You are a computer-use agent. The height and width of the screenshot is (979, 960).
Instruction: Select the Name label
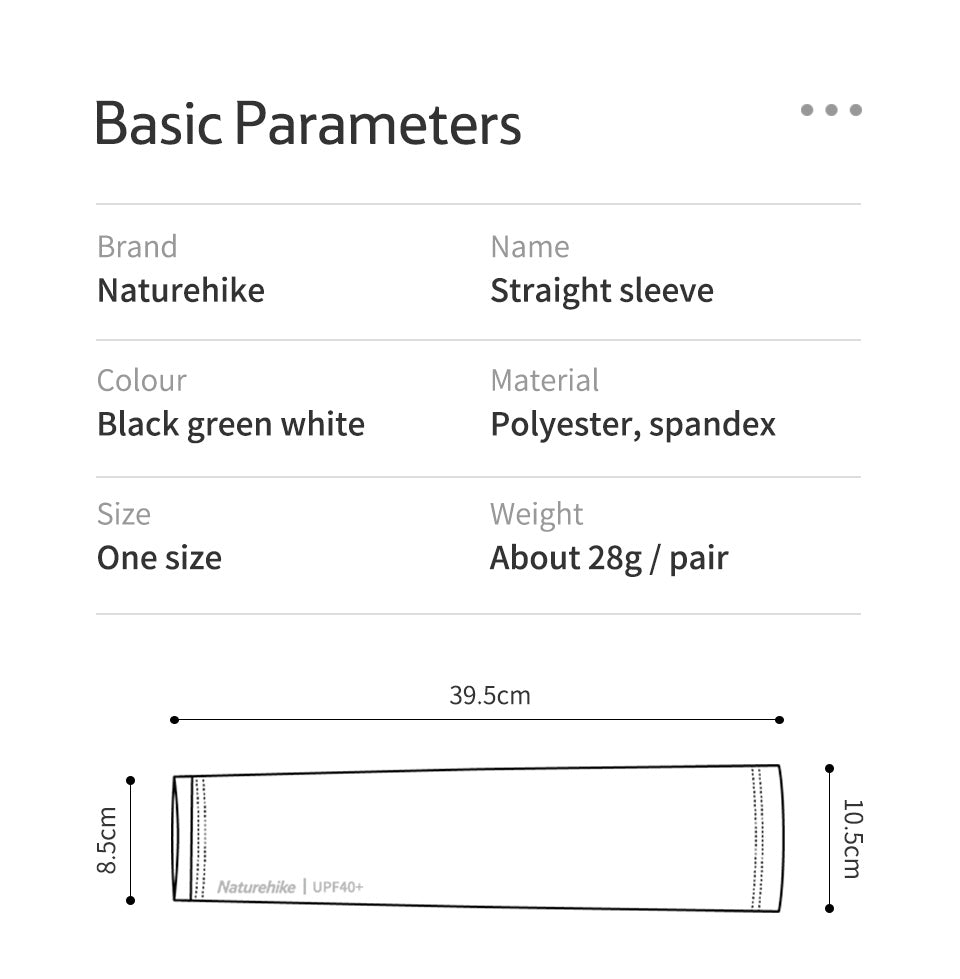coord(530,247)
